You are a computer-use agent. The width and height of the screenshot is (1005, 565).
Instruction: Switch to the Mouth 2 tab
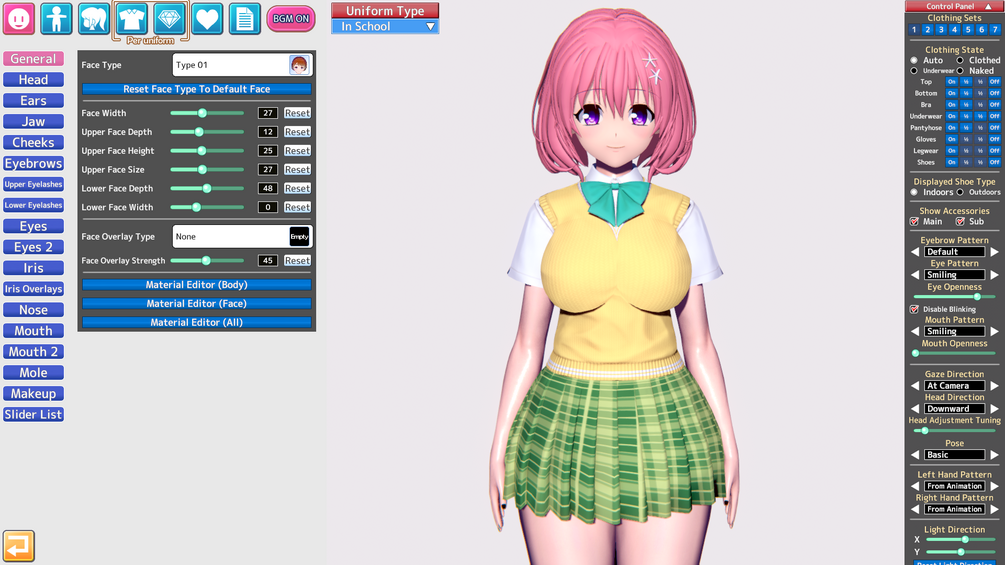click(33, 352)
